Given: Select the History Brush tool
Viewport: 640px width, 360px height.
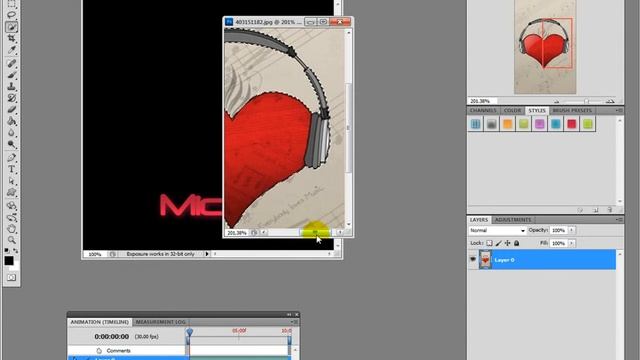Looking at the screenshot, I should [x=11, y=98].
